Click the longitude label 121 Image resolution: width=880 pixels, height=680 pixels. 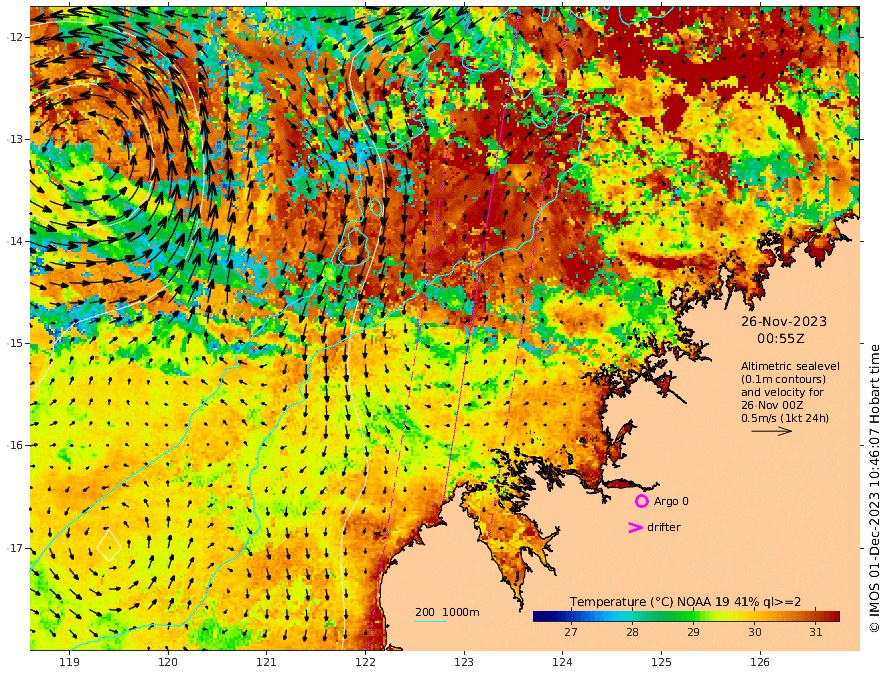(x=267, y=663)
